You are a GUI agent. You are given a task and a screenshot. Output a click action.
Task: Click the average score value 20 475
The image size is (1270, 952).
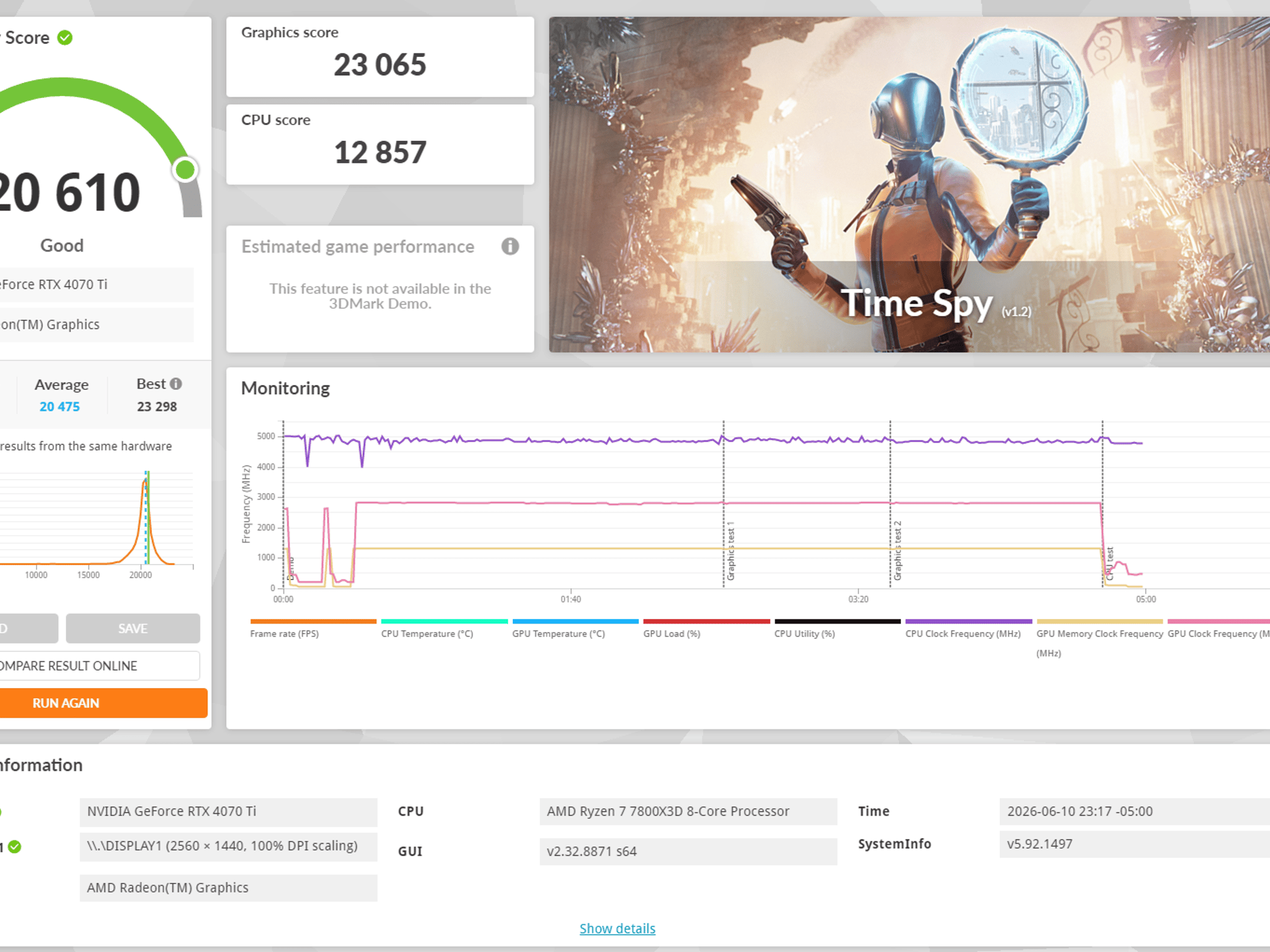pos(60,407)
